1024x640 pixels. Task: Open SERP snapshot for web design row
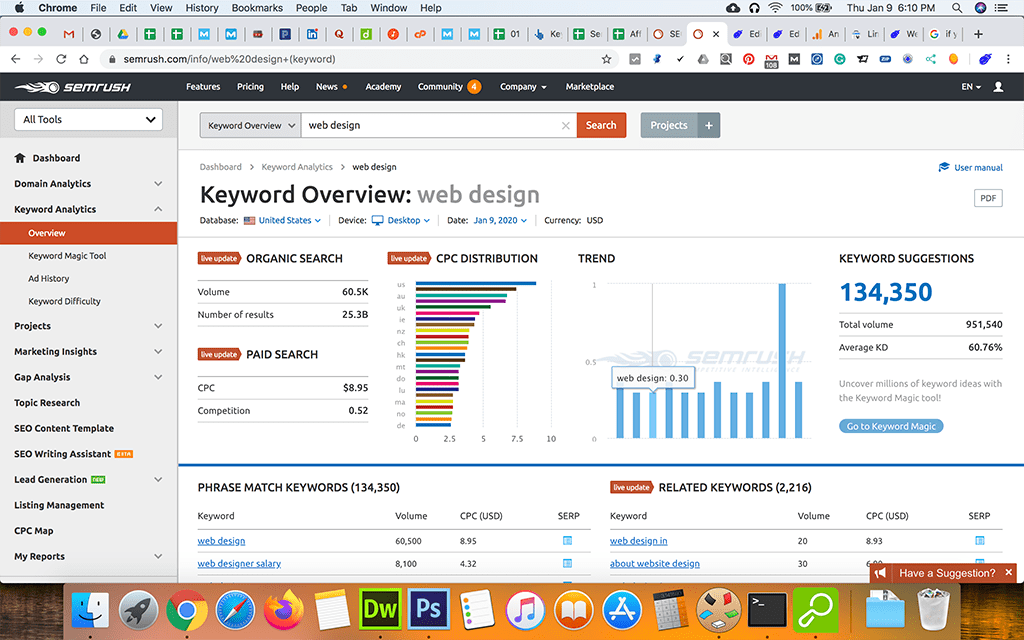click(567, 541)
